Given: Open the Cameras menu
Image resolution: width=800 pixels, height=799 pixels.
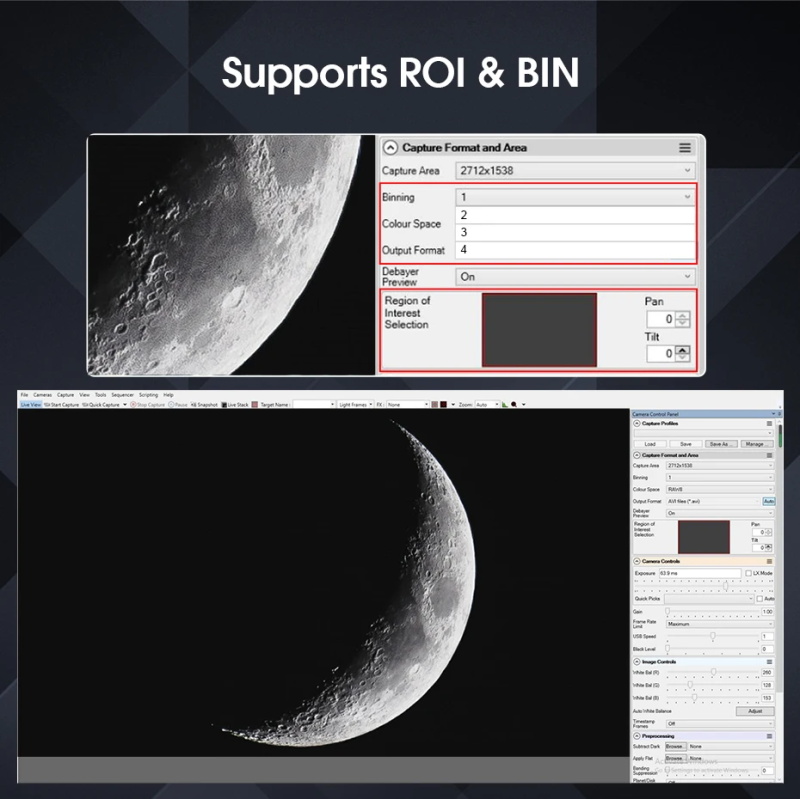Looking at the screenshot, I should click(42, 395).
